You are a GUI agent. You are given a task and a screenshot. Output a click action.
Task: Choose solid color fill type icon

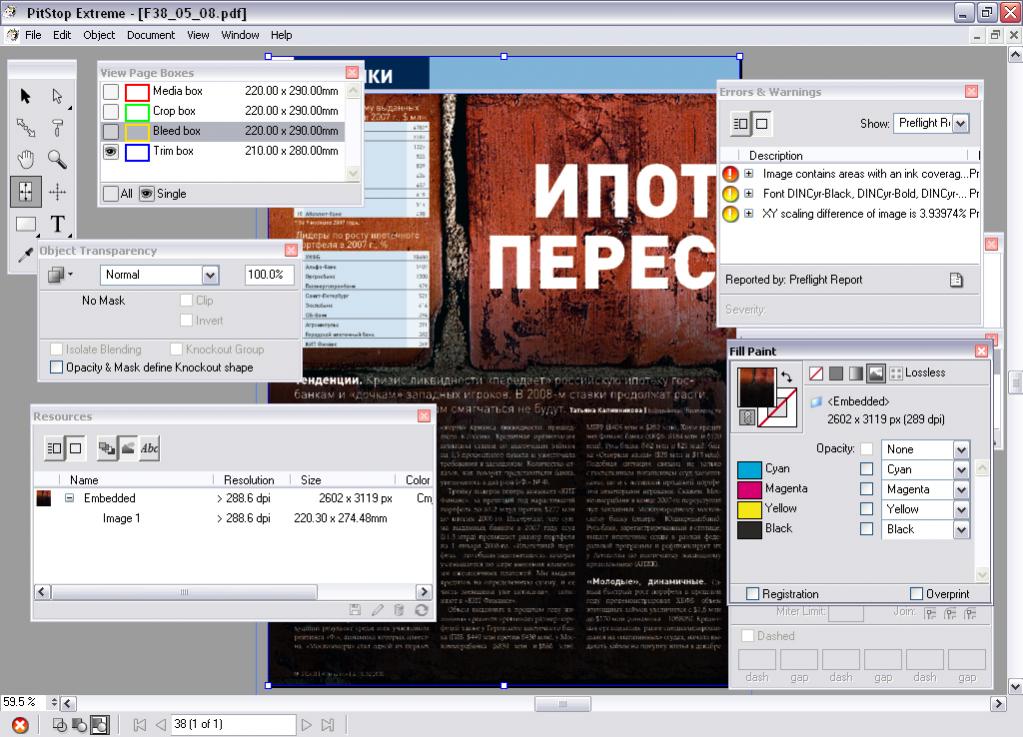[x=836, y=373]
